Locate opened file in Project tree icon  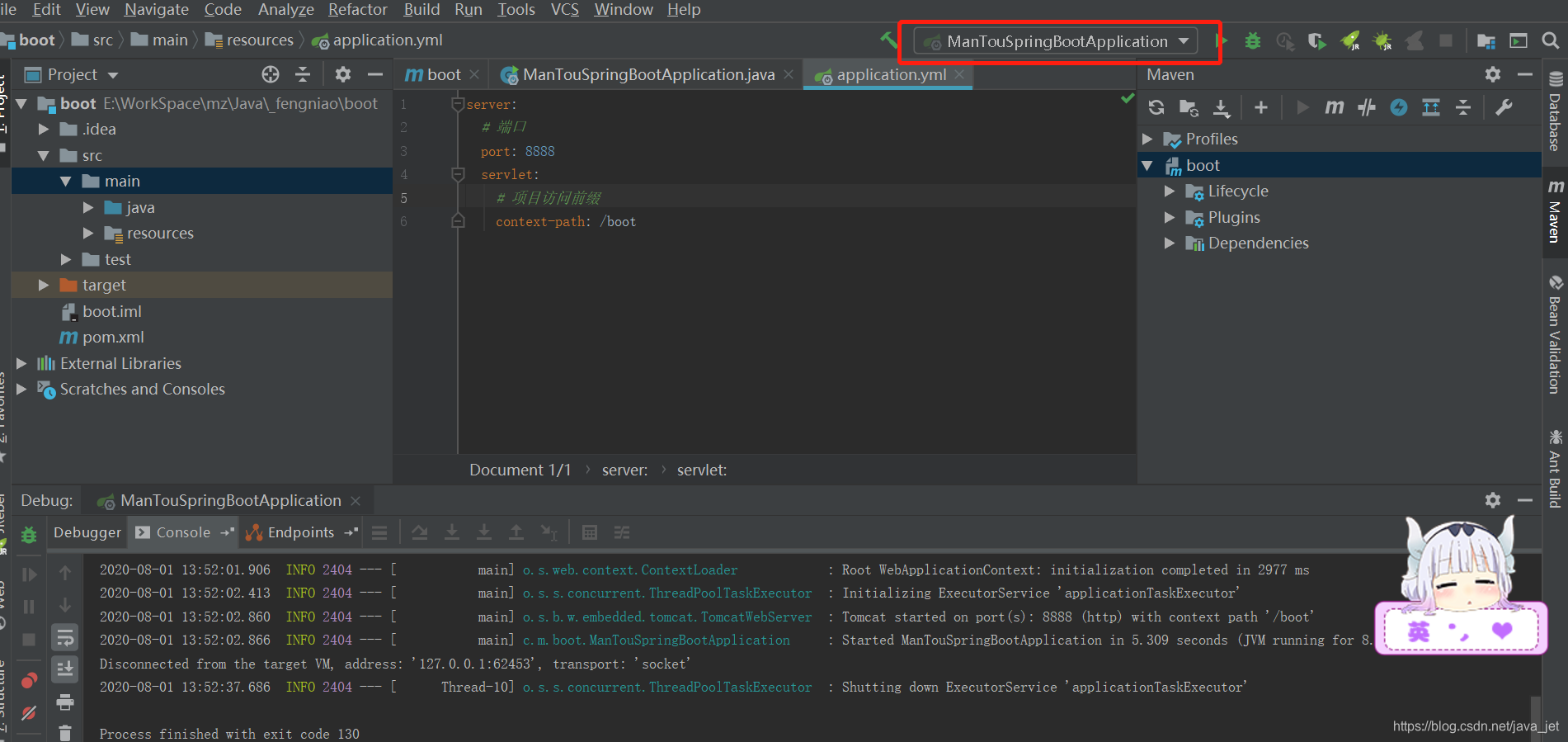click(x=271, y=74)
